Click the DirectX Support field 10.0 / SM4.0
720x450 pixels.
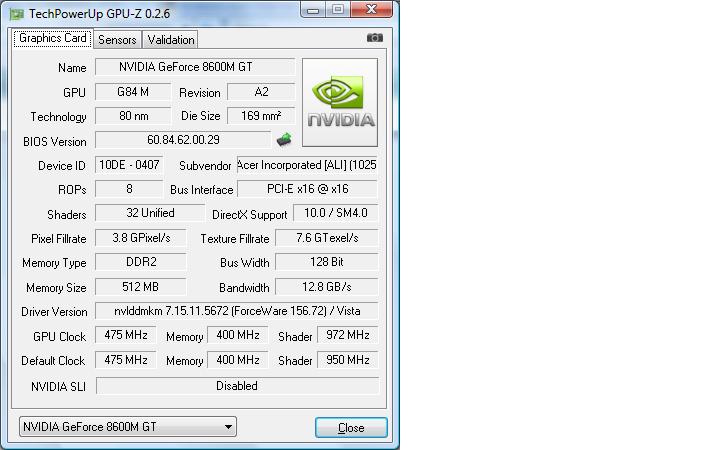click(336, 213)
